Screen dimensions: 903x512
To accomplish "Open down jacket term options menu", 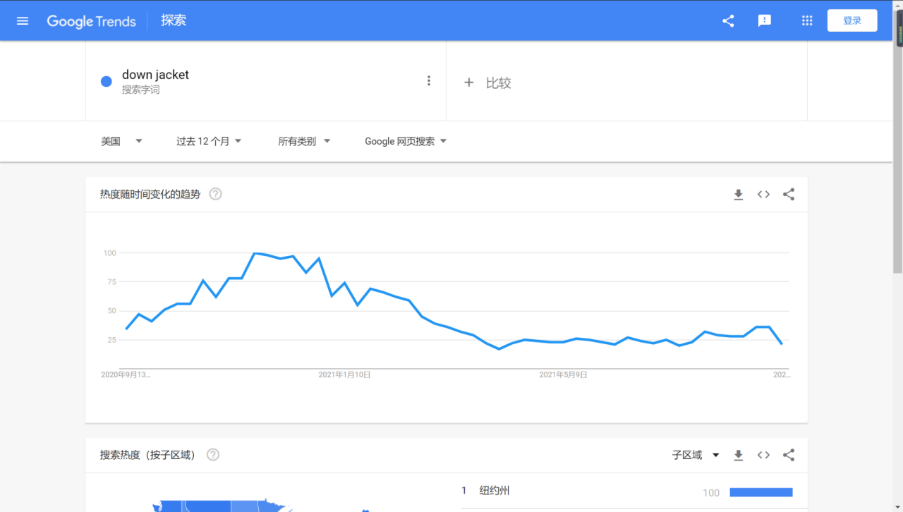I will pyautogui.click(x=429, y=81).
